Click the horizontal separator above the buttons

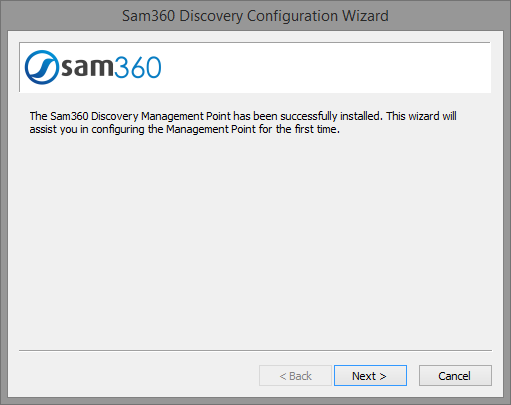point(255,350)
